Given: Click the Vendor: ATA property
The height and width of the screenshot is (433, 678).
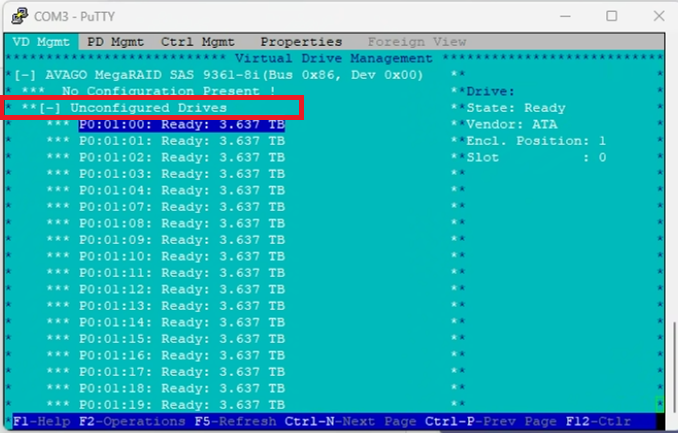Looking at the screenshot, I should tap(512, 125).
